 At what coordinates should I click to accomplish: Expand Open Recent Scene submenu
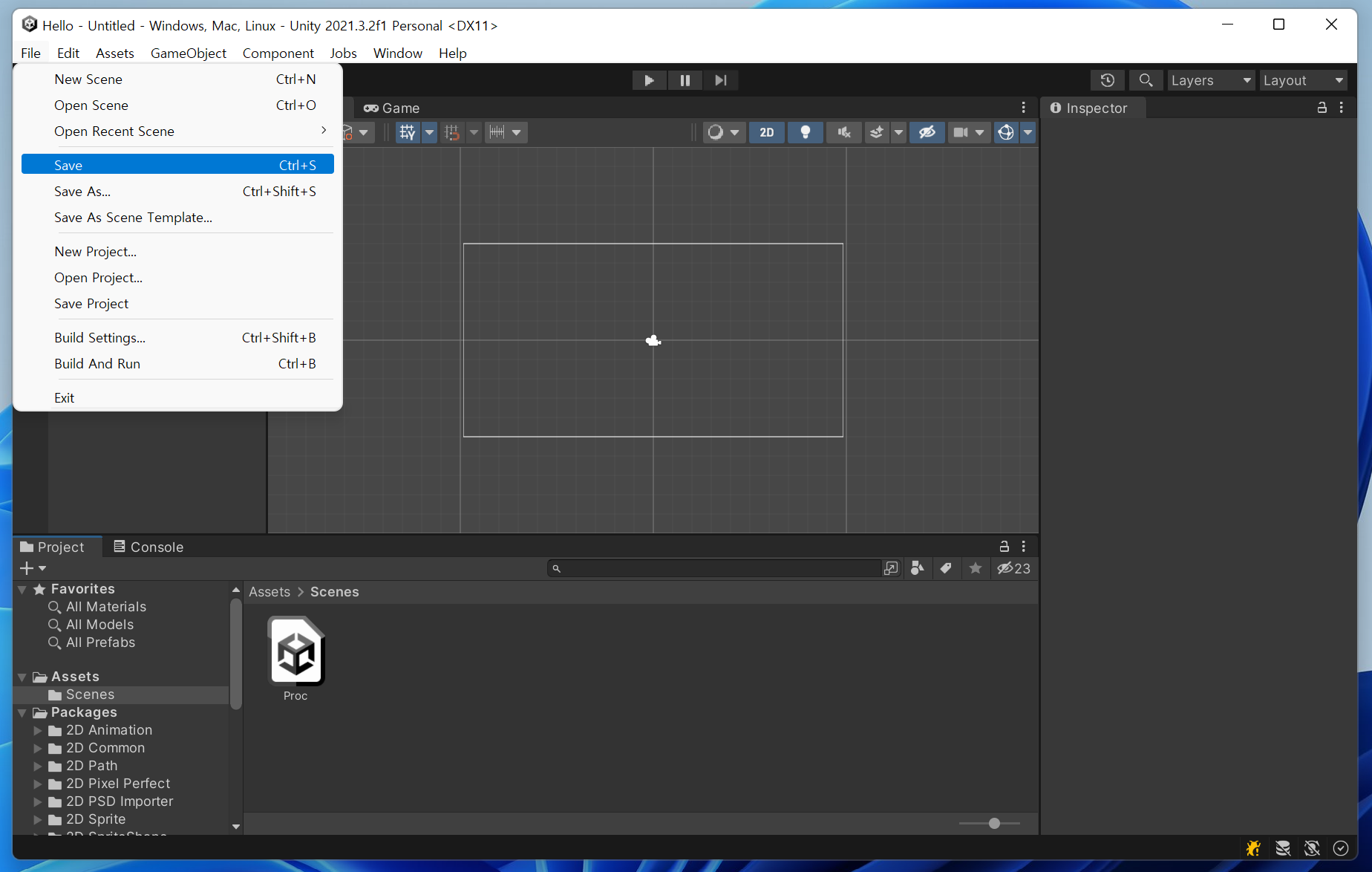[177, 131]
